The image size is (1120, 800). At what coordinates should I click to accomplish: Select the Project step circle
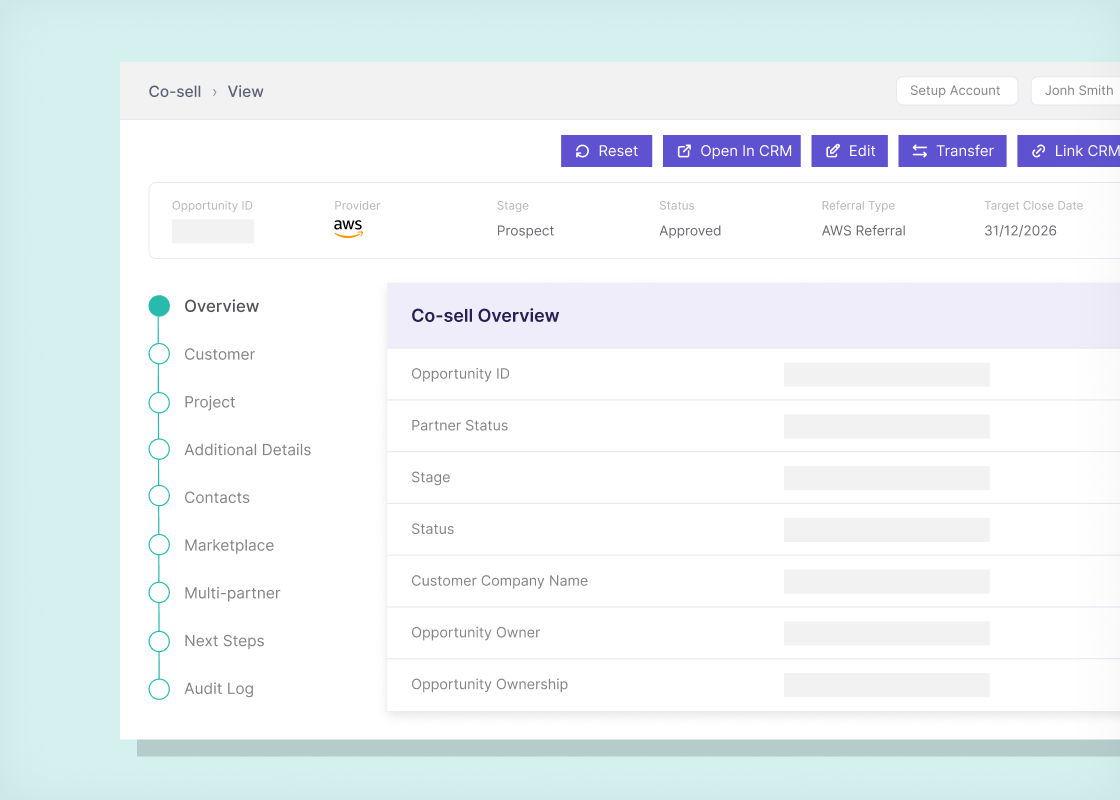pos(159,402)
